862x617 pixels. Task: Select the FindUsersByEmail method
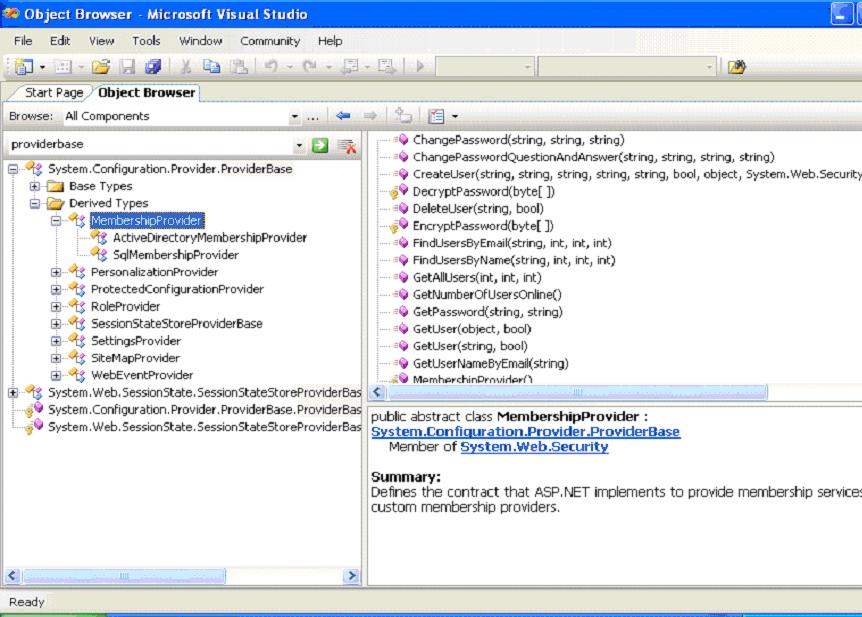coord(512,243)
